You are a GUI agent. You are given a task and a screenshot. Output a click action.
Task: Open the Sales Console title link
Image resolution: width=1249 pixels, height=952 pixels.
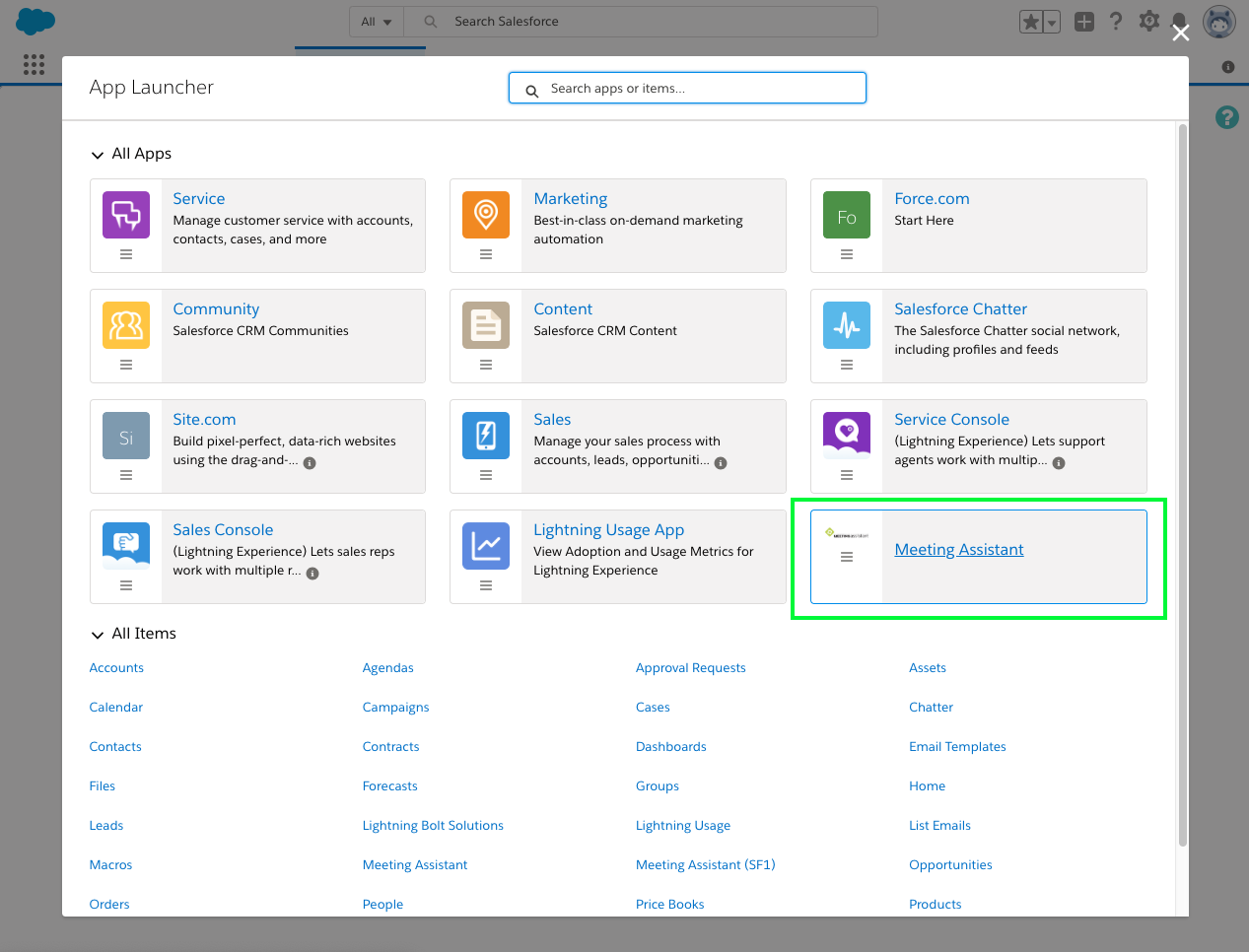tap(223, 529)
